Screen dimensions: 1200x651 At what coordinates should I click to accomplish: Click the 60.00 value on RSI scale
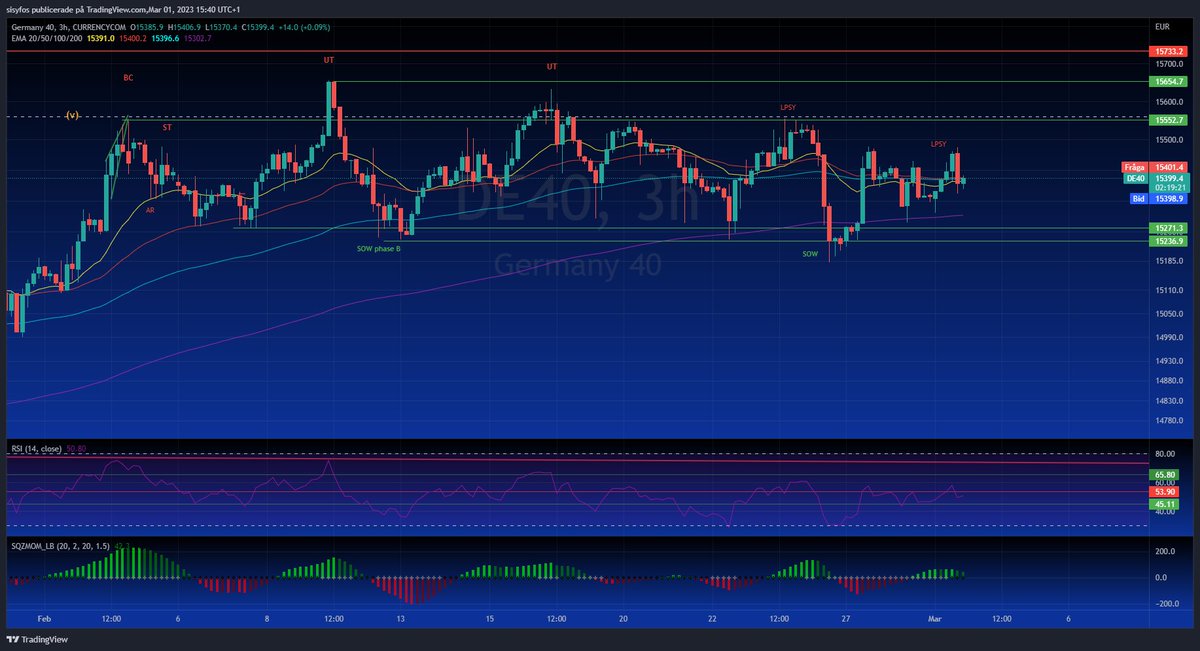coord(1165,483)
